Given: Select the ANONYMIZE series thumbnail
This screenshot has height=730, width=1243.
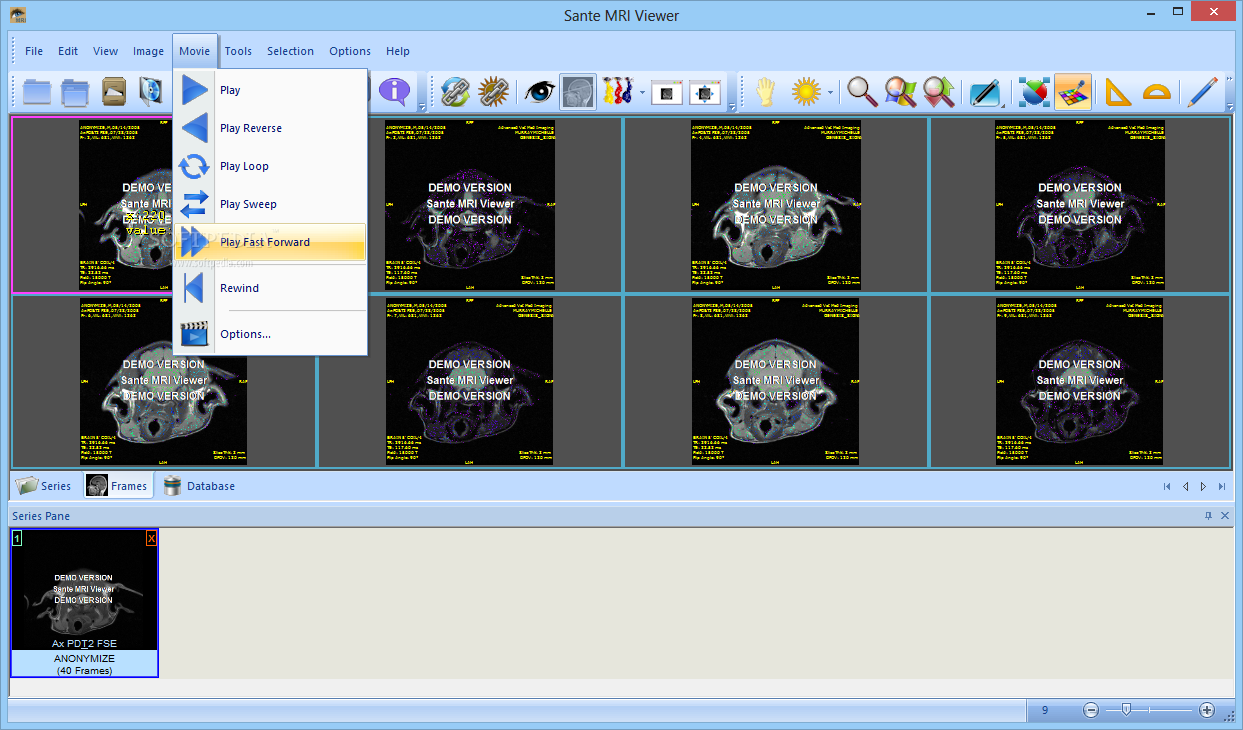Looking at the screenshot, I should (x=85, y=603).
